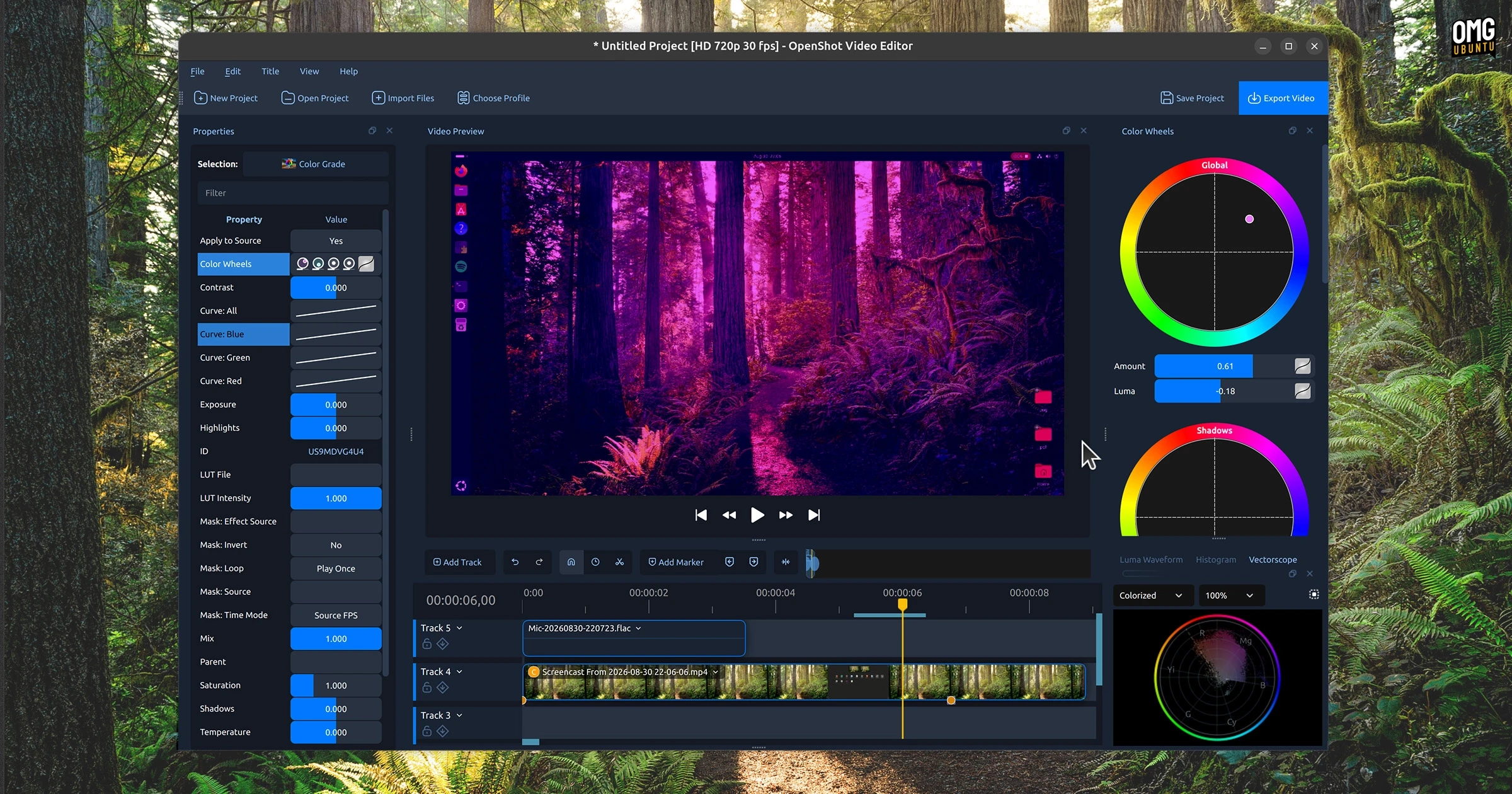Click New Project toolbar button
This screenshot has width=1512, height=794.
(x=226, y=98)
